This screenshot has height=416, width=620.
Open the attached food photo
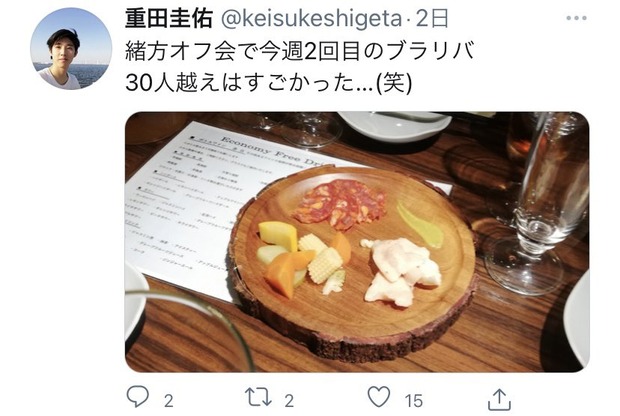pos(357,242)
